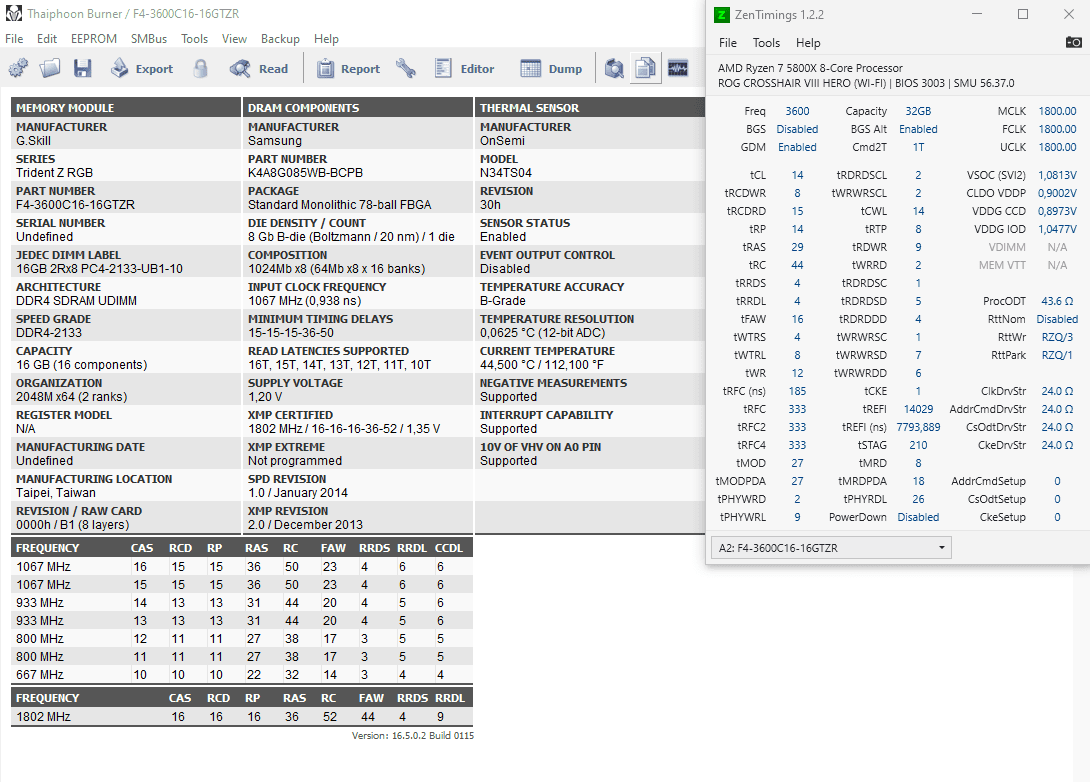Open the Editor from the toolbar
Screen dimensions: 1090x782
click(464, 68)
